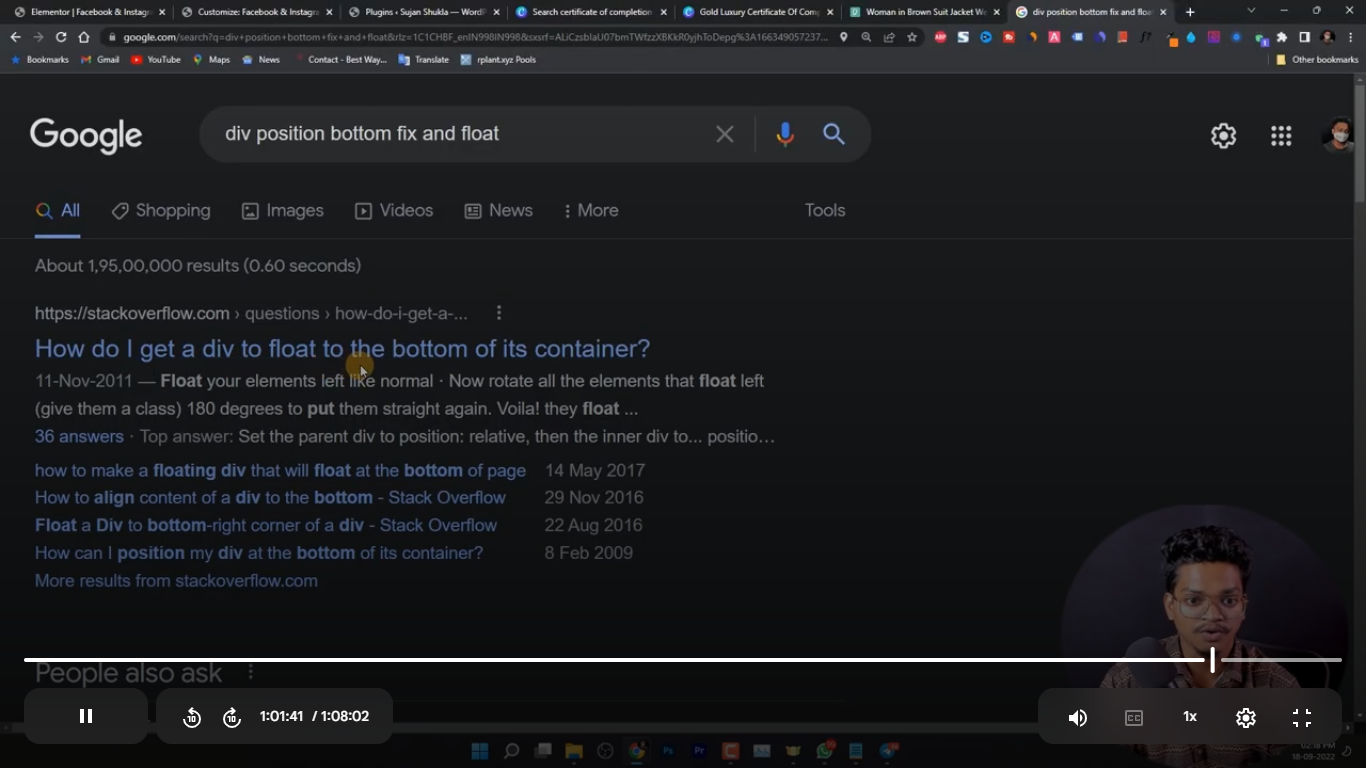This screenshot has width=1366, height=768.
Task: Open Google quick settings gear
Action: (x=1223, y=136)
